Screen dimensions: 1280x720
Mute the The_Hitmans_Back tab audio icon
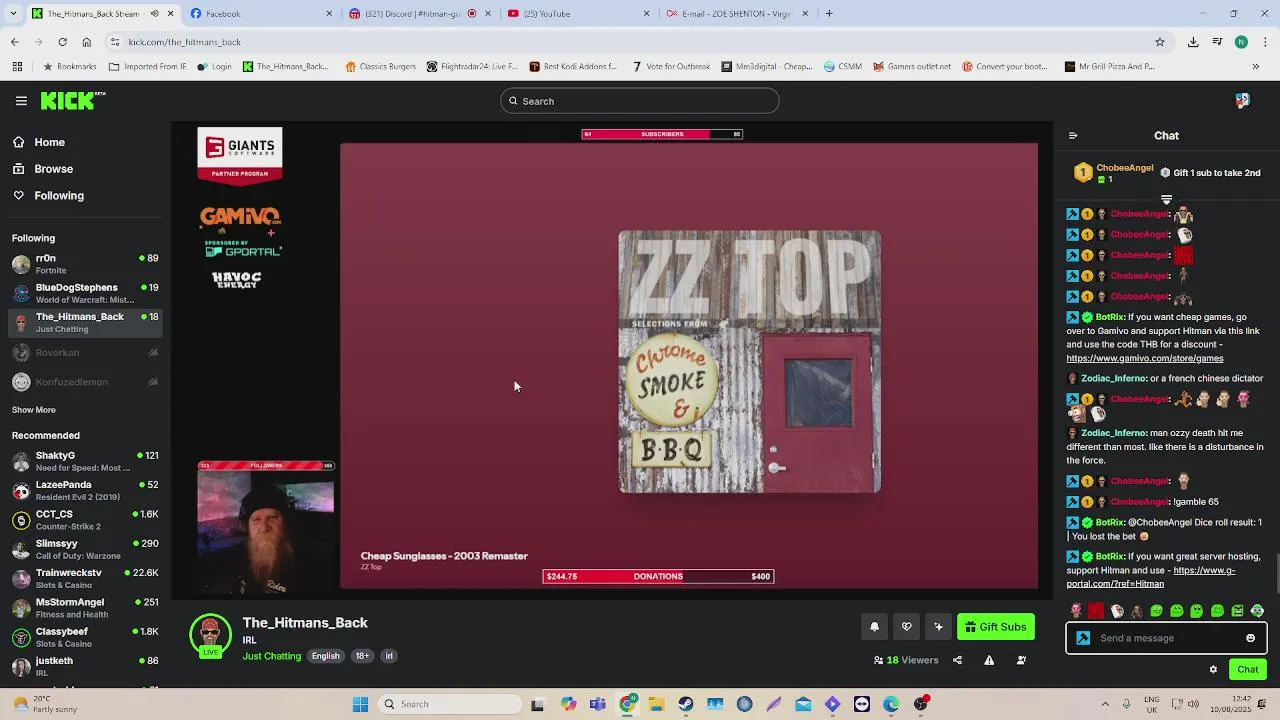155,14
